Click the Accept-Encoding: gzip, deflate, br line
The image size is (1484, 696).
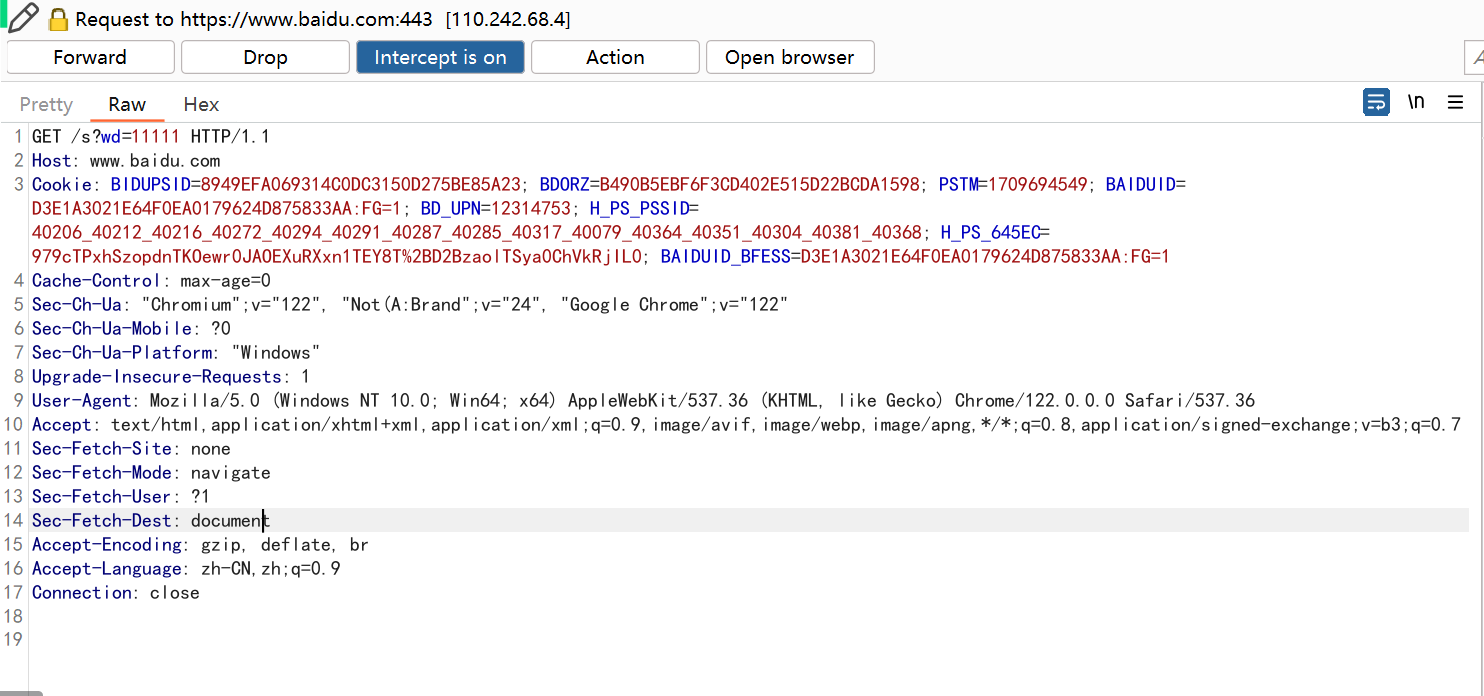(200, 545)
